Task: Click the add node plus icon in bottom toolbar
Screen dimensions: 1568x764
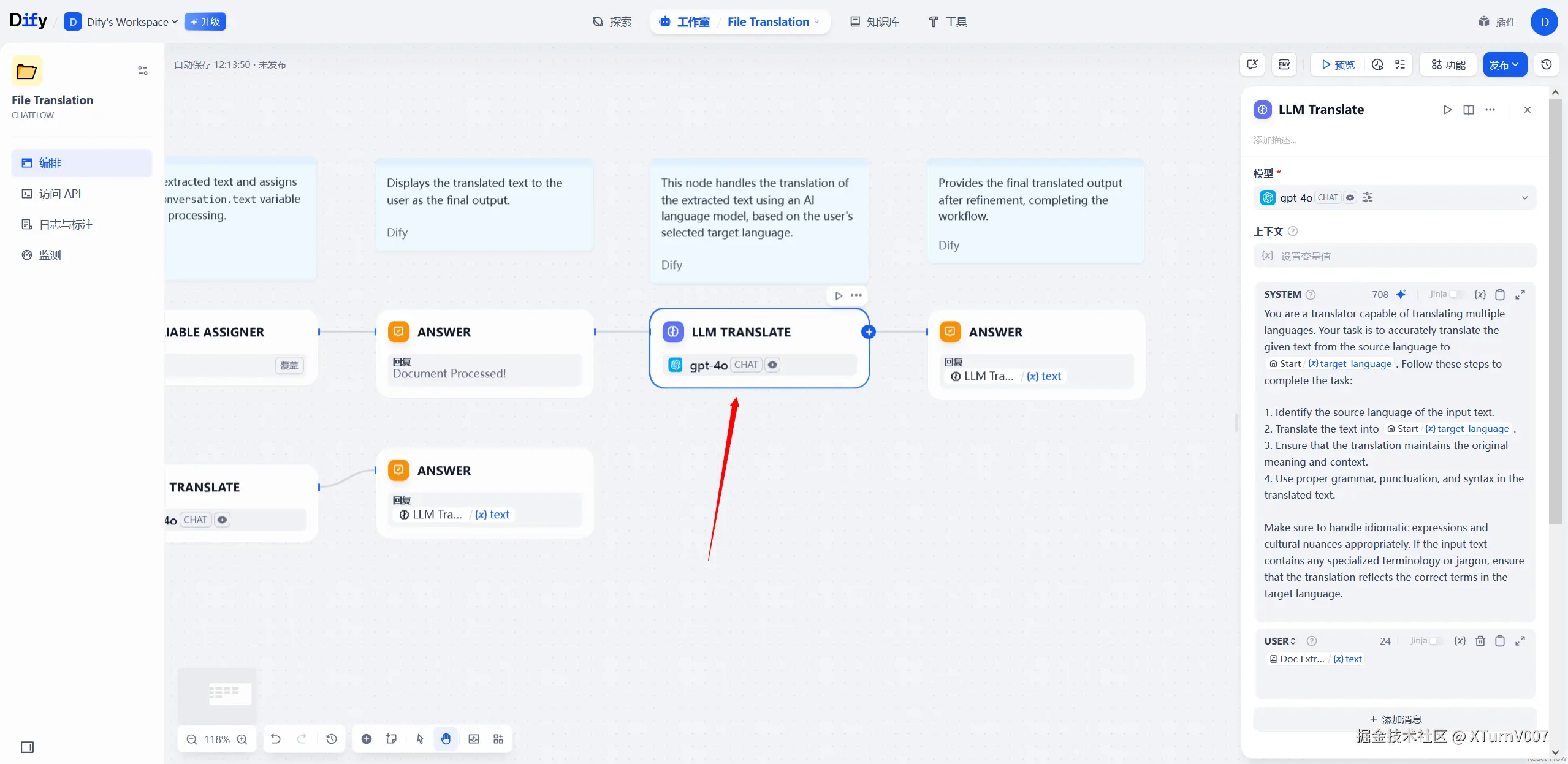Action: [x=367, y=739]
